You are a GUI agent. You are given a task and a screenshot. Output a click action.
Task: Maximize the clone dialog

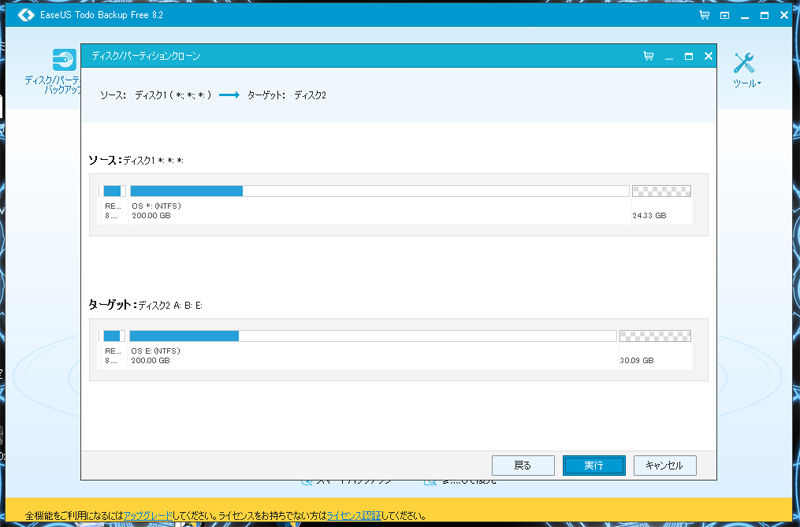click(x=689, y=56)
